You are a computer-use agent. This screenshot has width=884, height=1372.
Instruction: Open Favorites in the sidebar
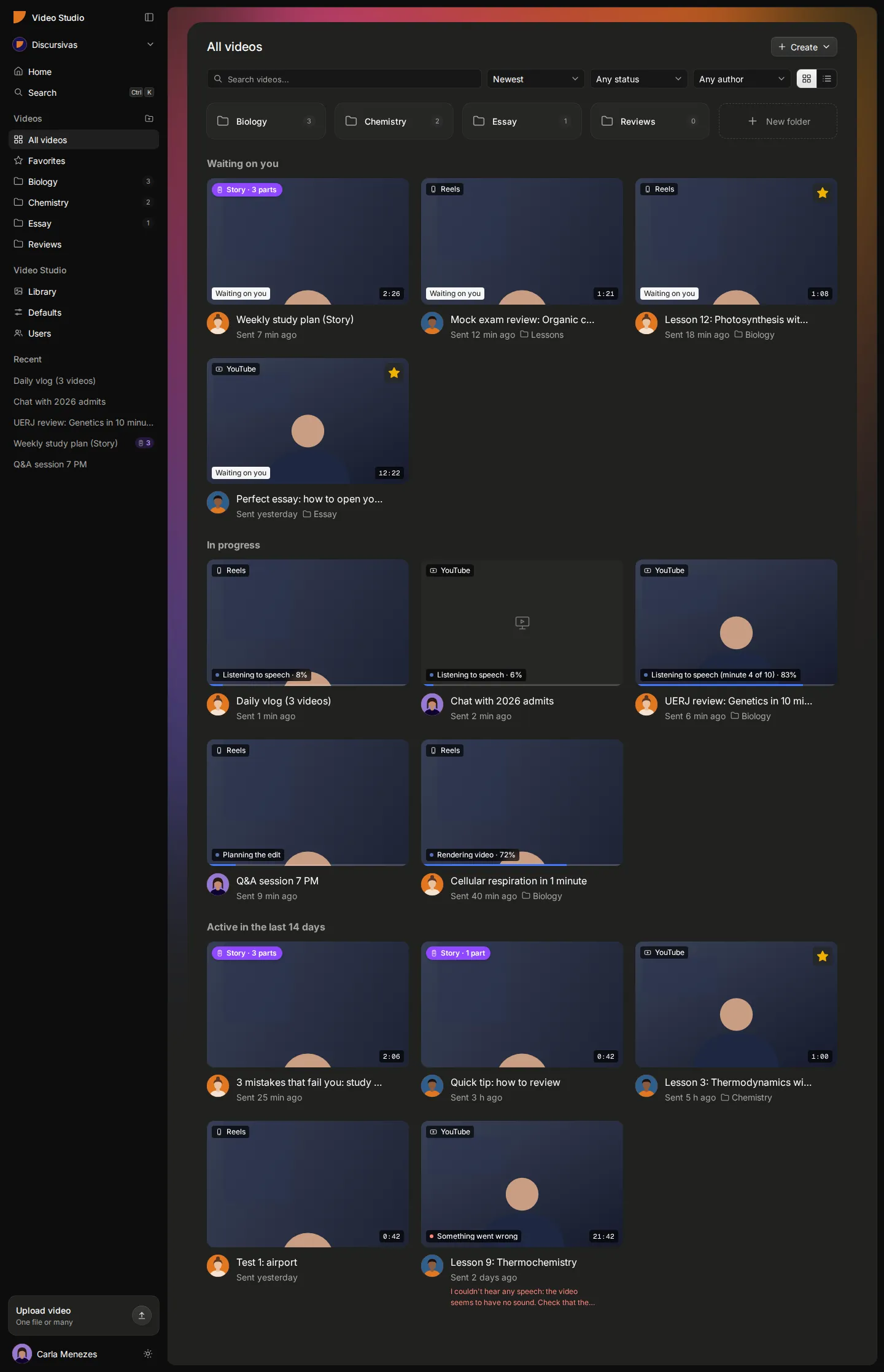(83, 160)
